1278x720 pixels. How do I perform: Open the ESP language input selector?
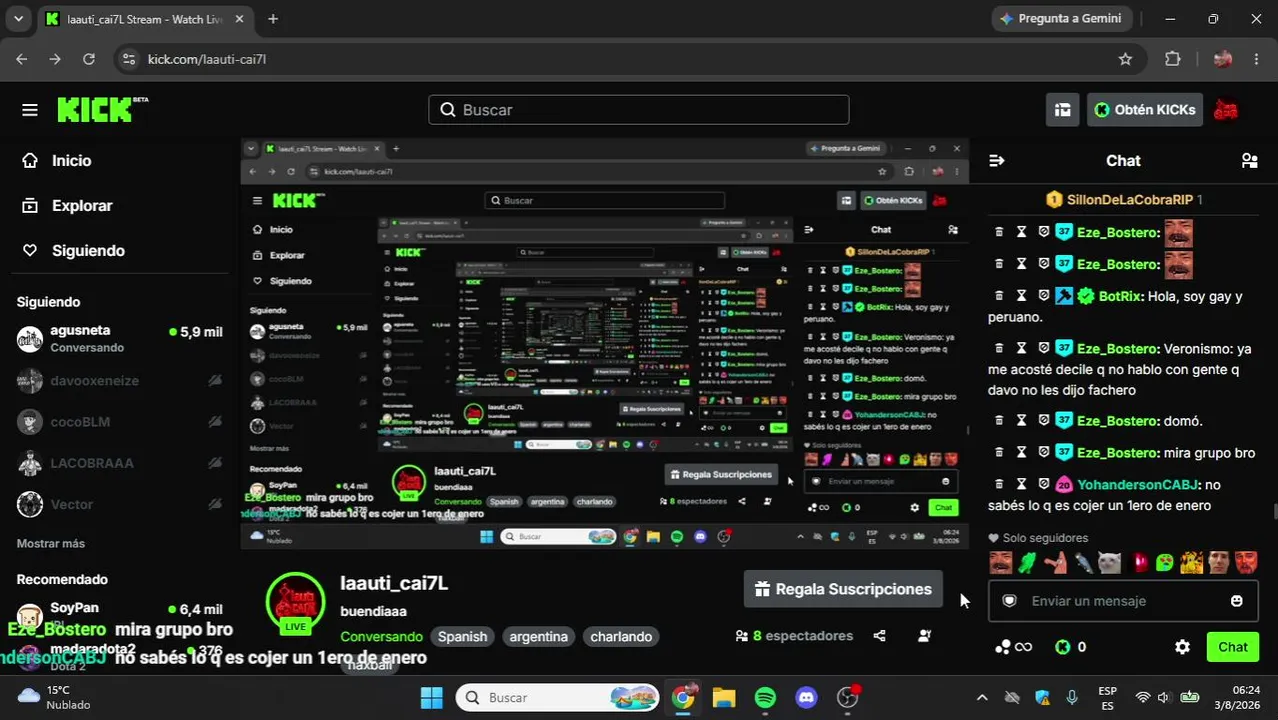[x=1107, y=698]
